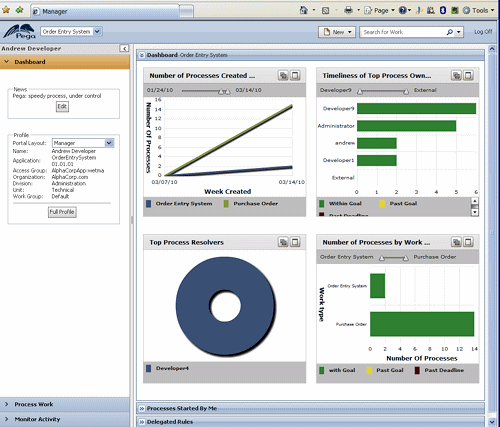Screen dimensions: 500x427
Task: Click the Pega logo
Action: 20,32
